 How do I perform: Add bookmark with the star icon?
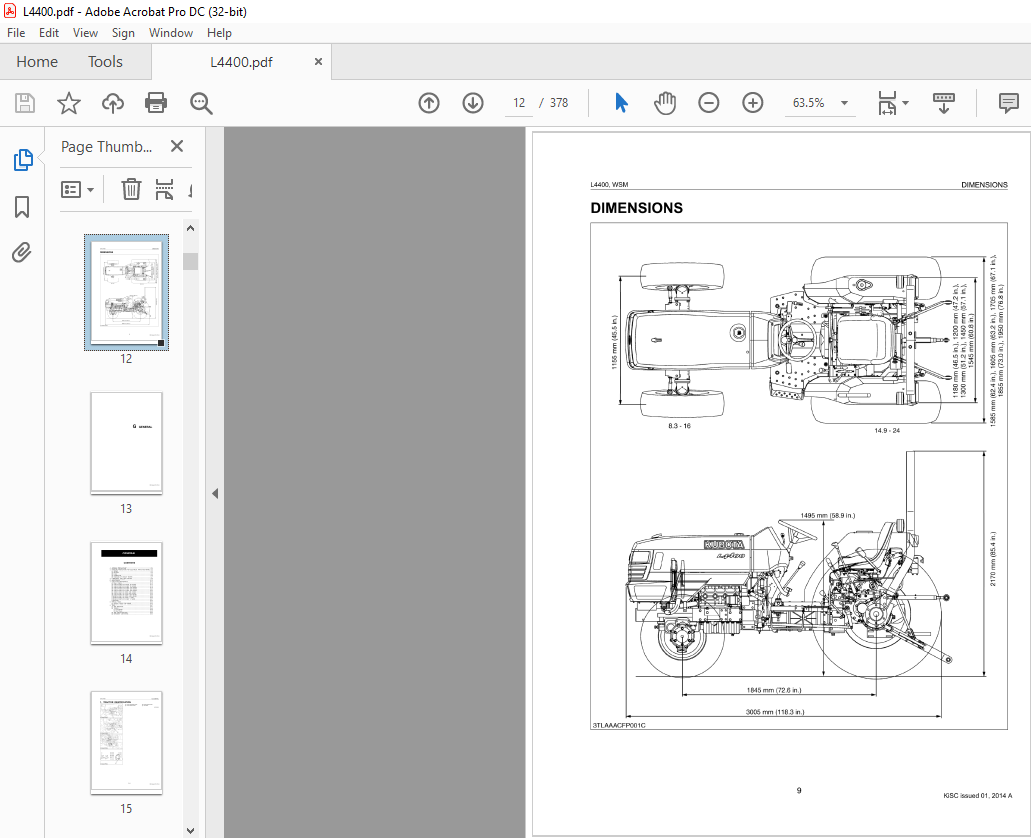[x=68, y=103]
